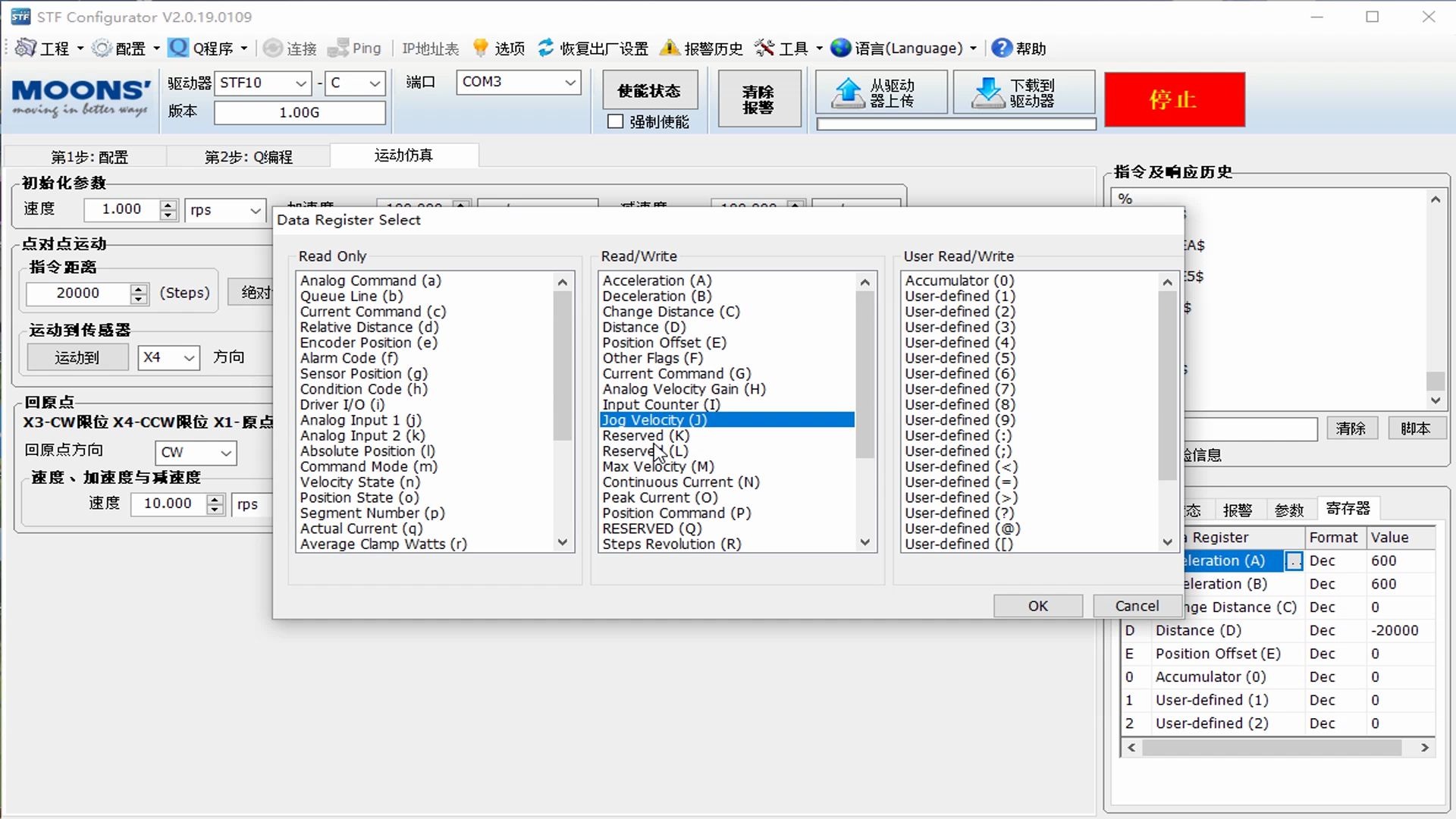Expand the C drive type dropdown

375,83
